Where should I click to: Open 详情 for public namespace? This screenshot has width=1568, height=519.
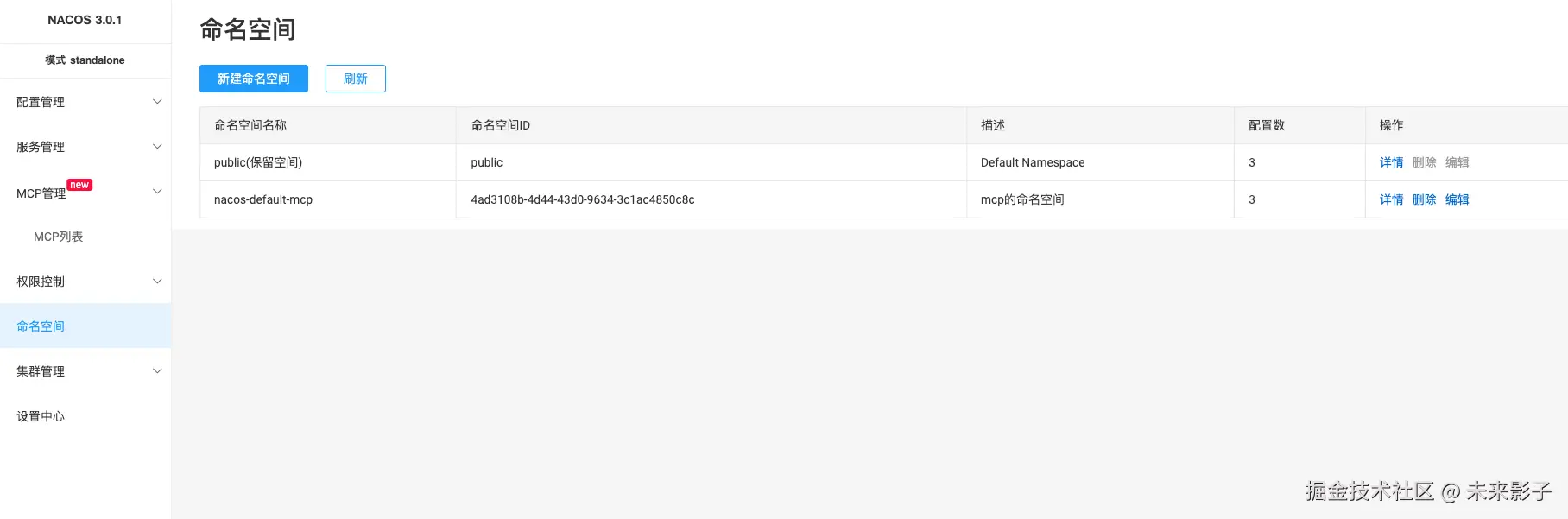(x=1391, y=162)
